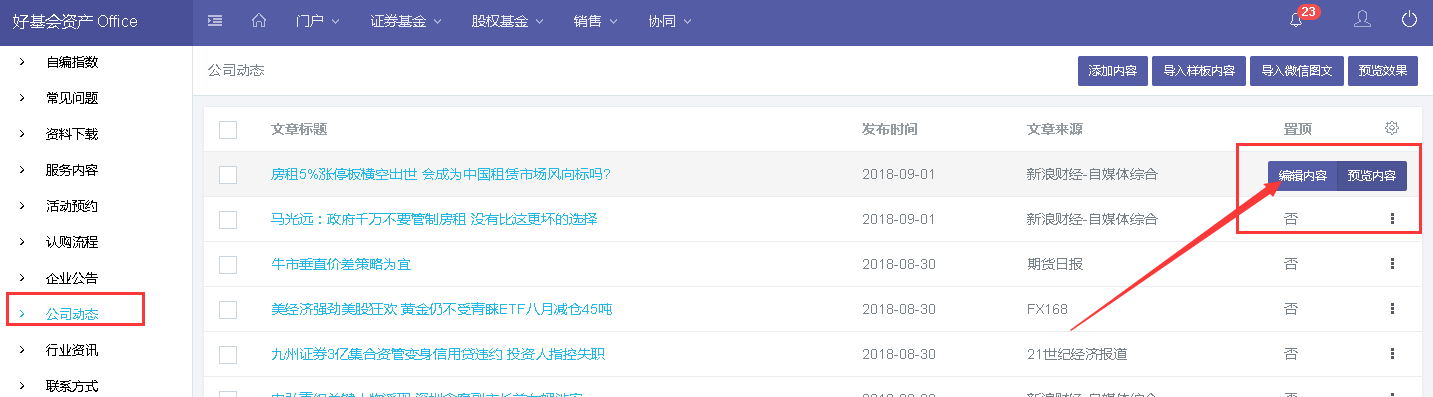Click the 编辑内容 button

[1302, 176]
